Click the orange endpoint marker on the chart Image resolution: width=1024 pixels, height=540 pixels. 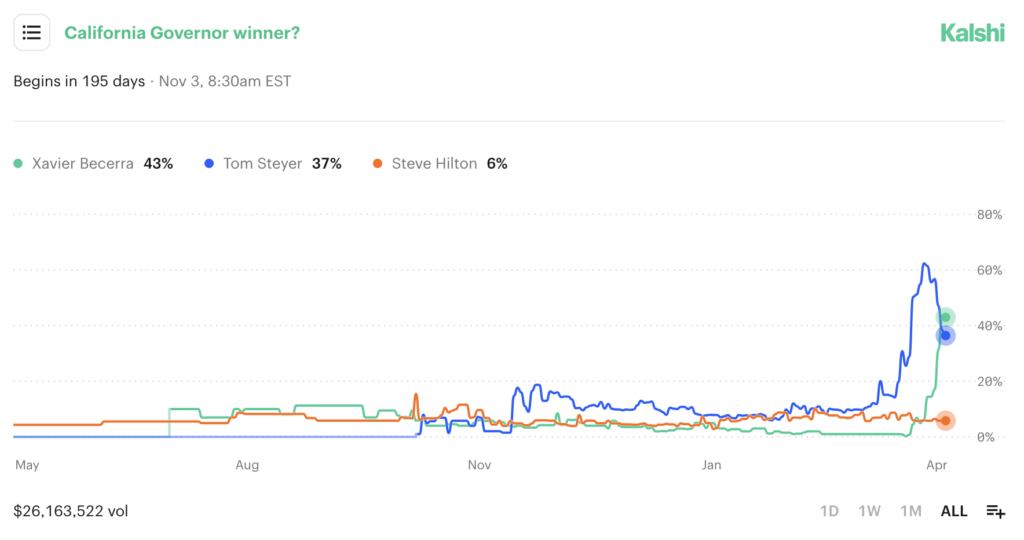tap(945, 420)
